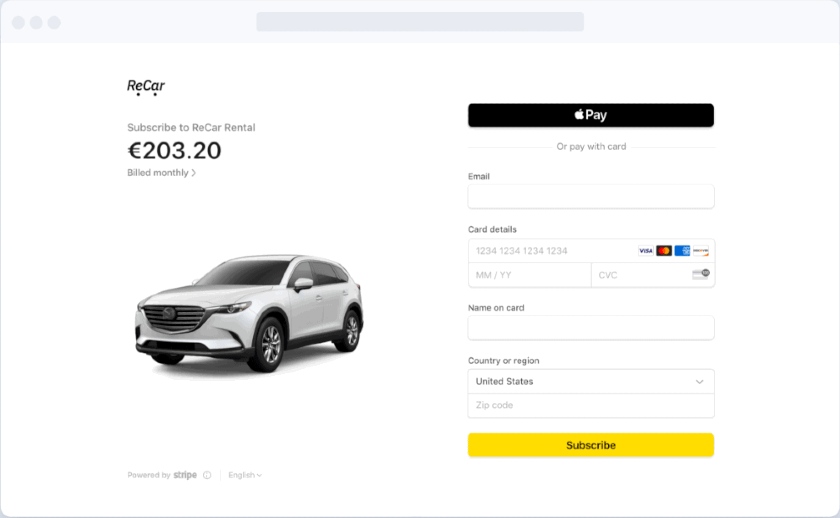Viewport: 840px width, 518px height.
Task: Click the yellow Subscribe button
Action: [x=591, y=445]
